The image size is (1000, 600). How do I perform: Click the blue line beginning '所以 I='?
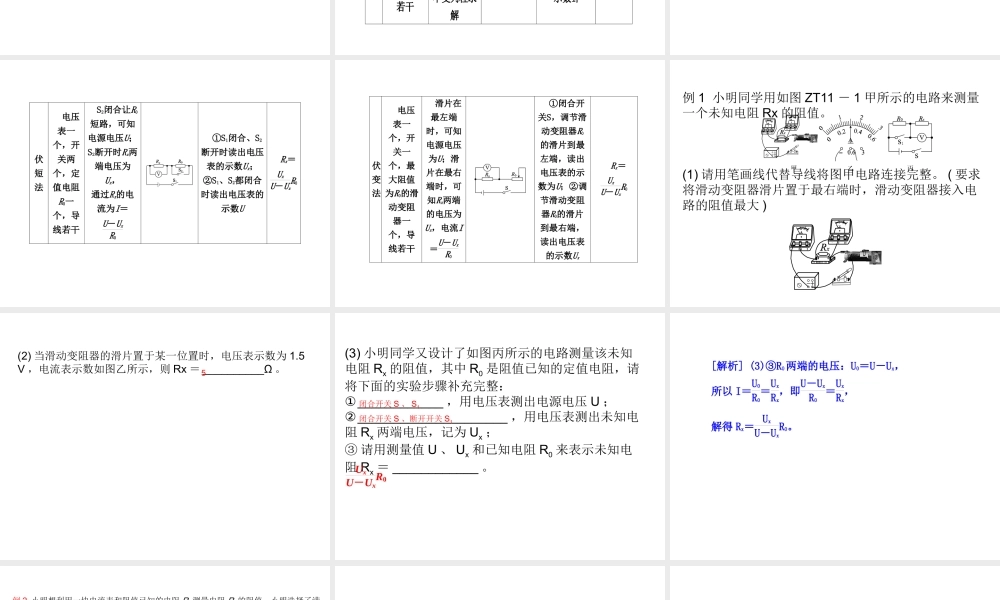click(779, 390)
